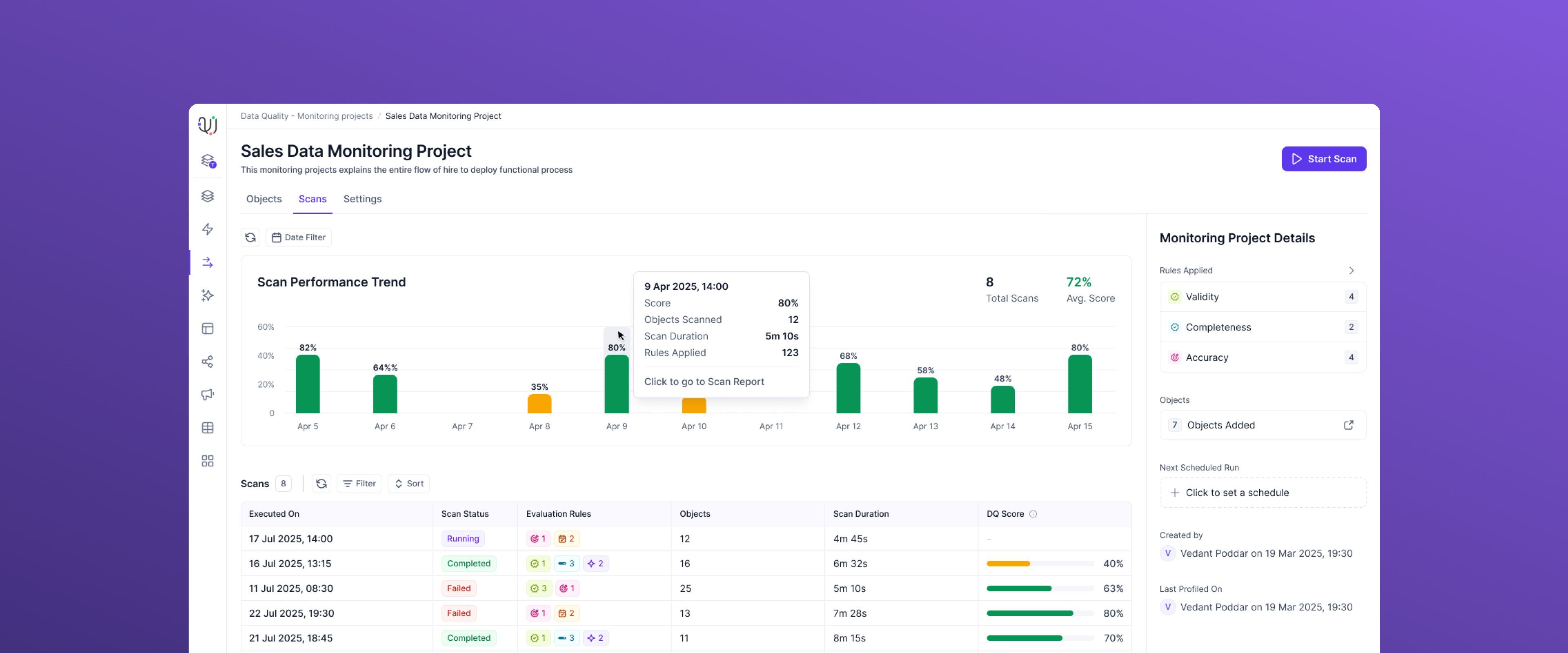This screenshot has width=1568, height=653.
Task: Expand Rules Applied with the chevron
Action: pos(1351,270)
